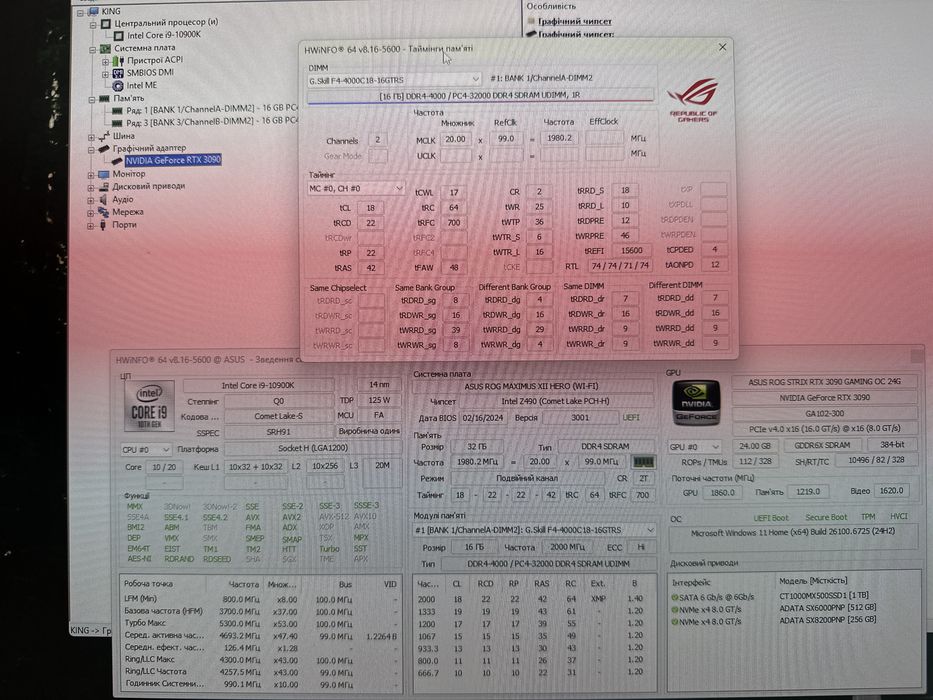Screen dimensions: 933x700
Task: Click the Пристрої ACPI tree icon
Action: 118,61
